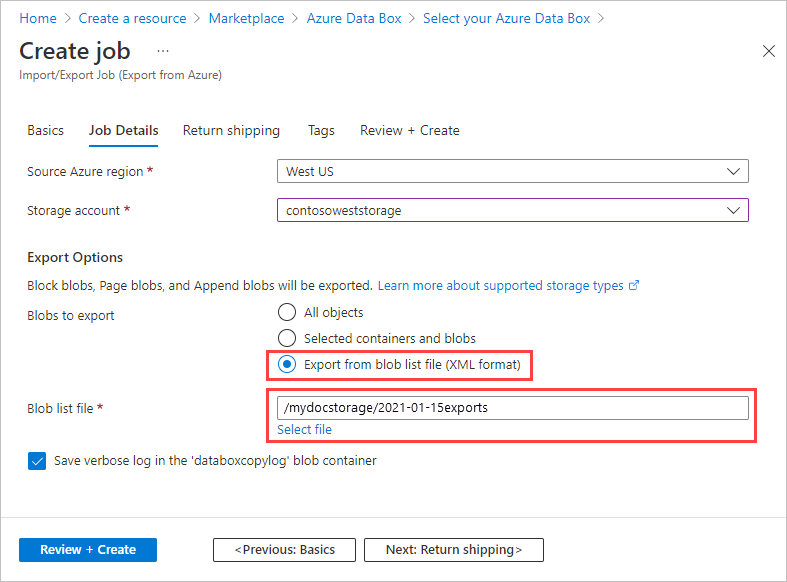Toggle Save verbose log checkbox
This screenshot has width=787, height=582.
[x=37, y=461]
